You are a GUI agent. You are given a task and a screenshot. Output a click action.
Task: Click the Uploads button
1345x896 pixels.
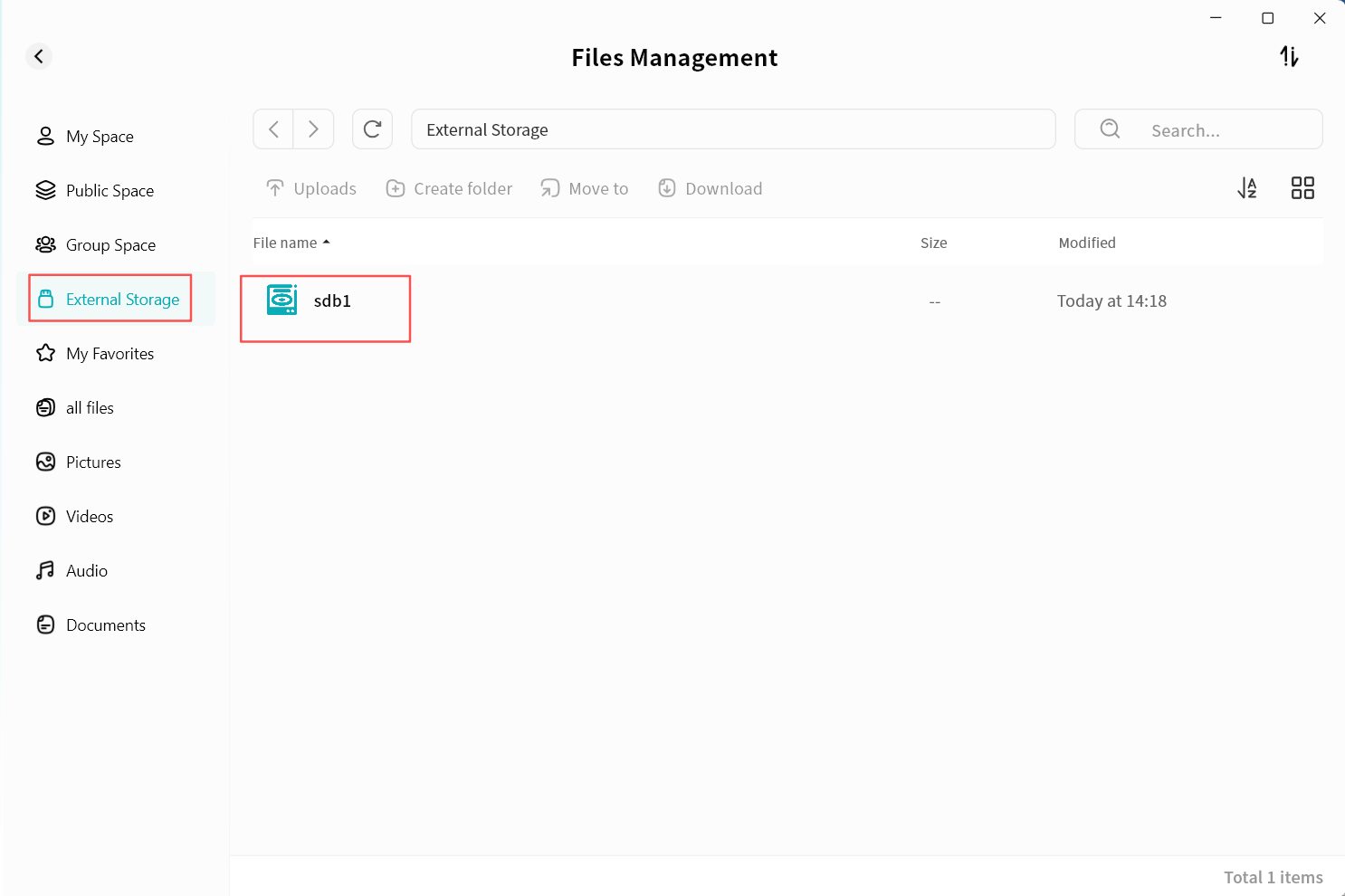coord(311,188)
